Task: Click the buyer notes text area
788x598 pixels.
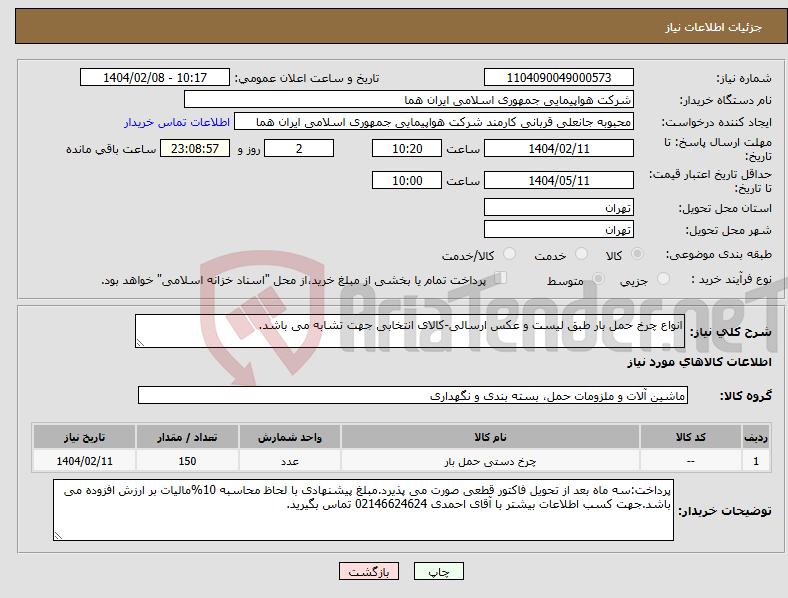Action: tap(363, 510)
